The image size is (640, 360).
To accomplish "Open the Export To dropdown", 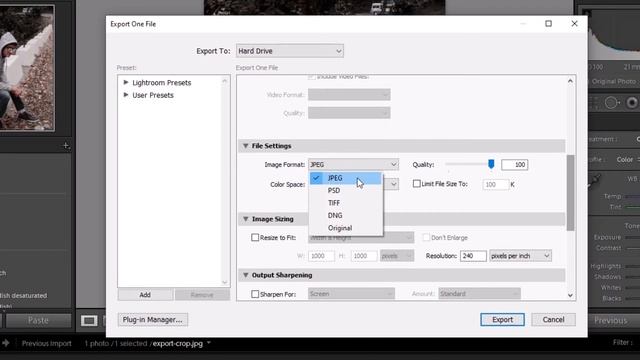I will tap(290, 51).
